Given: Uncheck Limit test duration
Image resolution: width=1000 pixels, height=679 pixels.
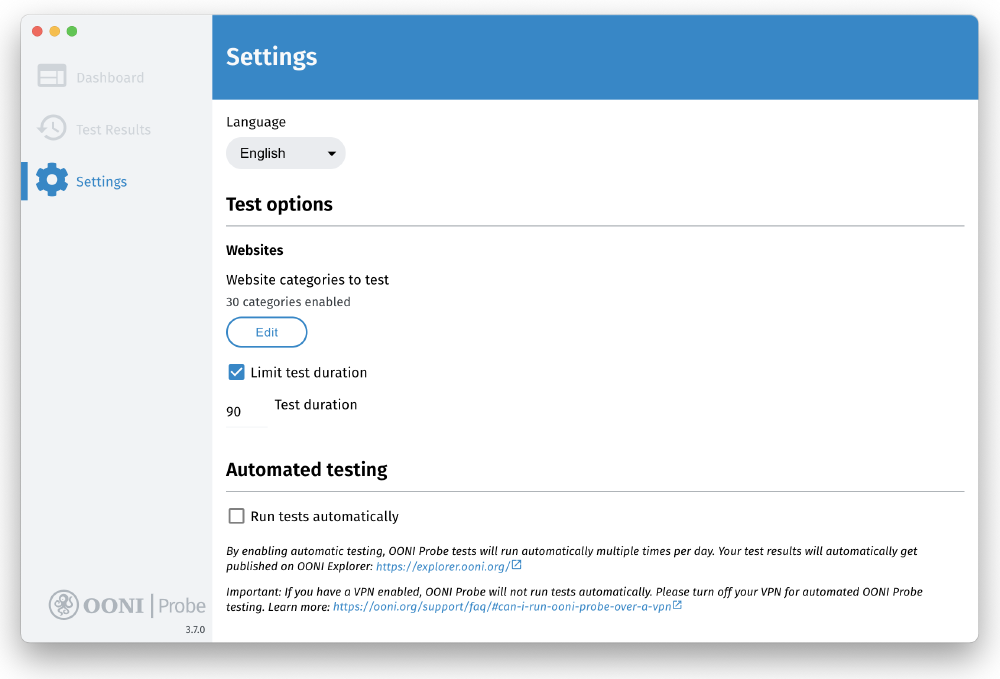Looking at the screenshot, I should click(x=236, y=371).
